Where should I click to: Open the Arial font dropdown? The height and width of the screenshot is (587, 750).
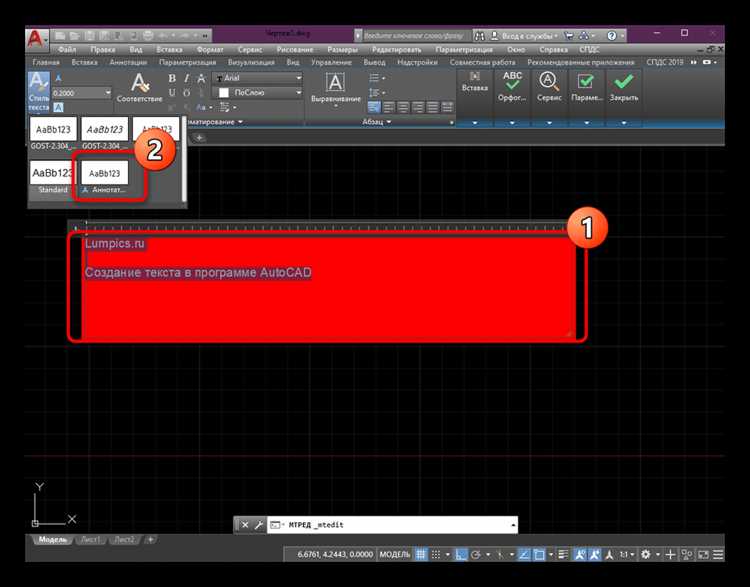point(258,78)
